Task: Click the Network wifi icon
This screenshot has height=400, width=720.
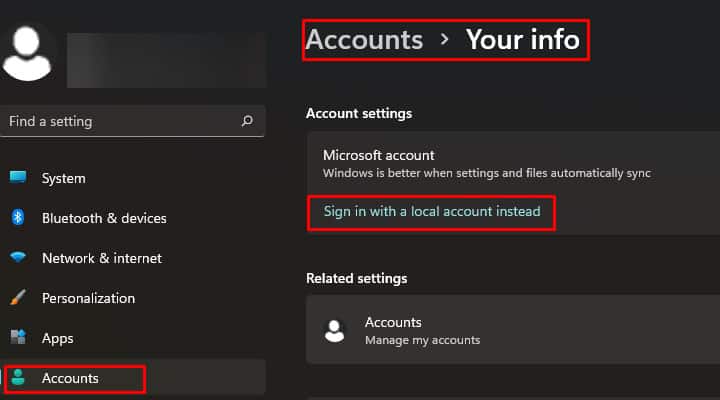Action: click(x=18, y=257)
